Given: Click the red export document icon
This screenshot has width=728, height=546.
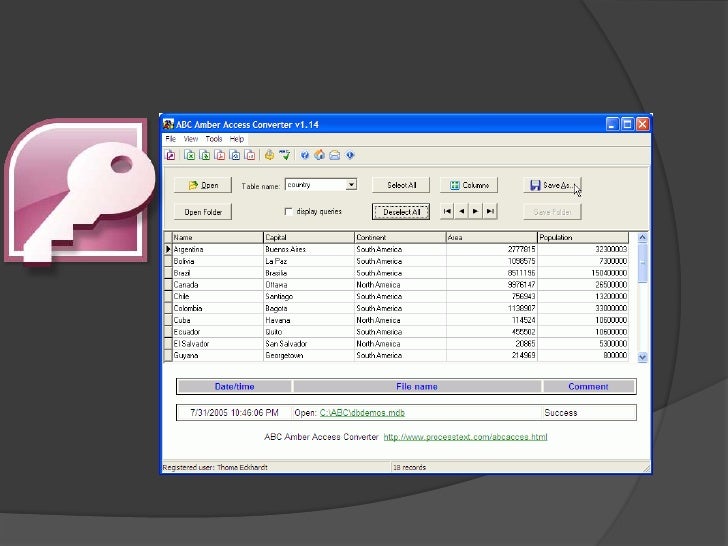Looking at the screenshot, I should (220, 155).
